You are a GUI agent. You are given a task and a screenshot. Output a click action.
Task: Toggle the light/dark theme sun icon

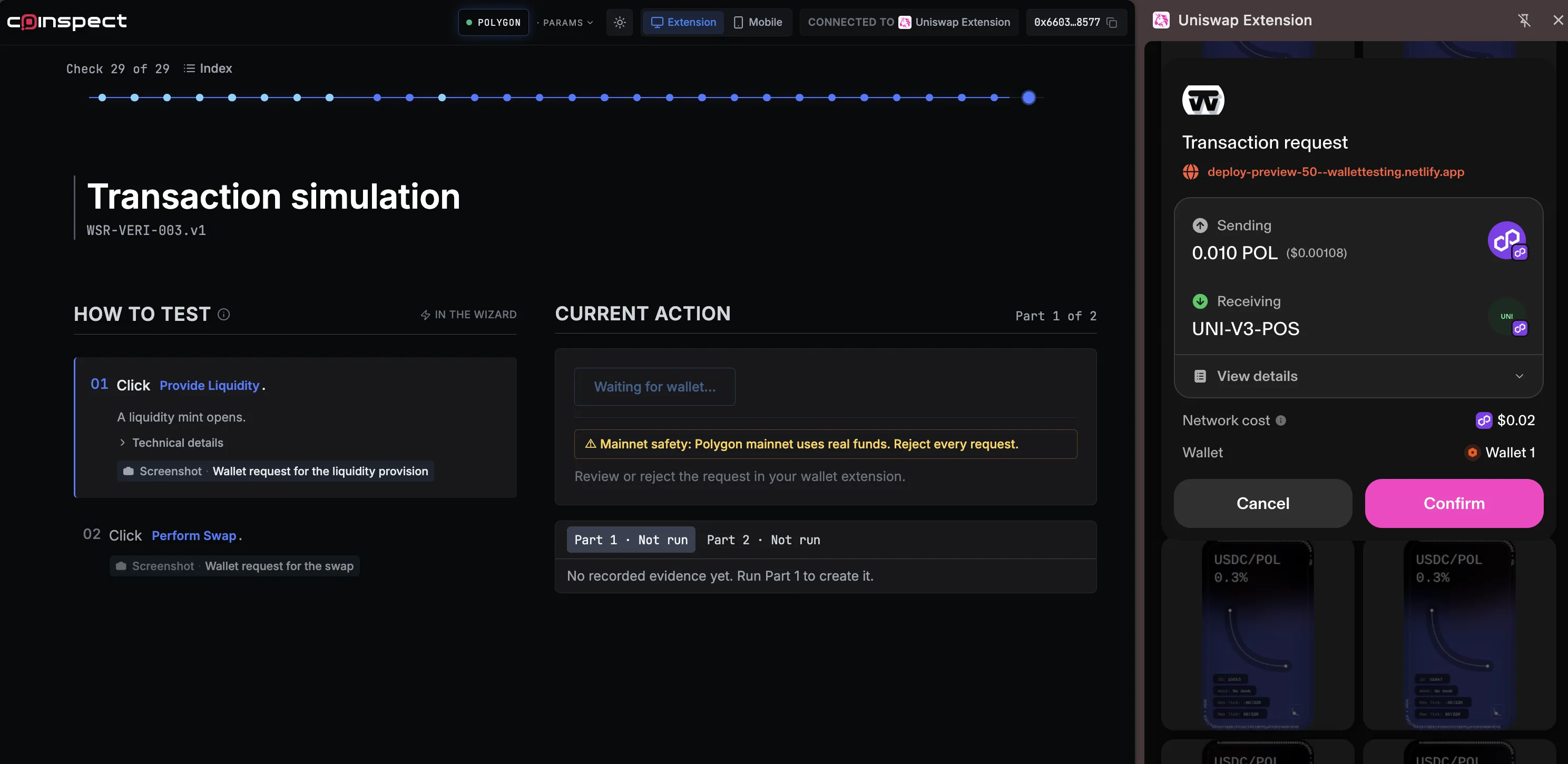tap(620, 23)
